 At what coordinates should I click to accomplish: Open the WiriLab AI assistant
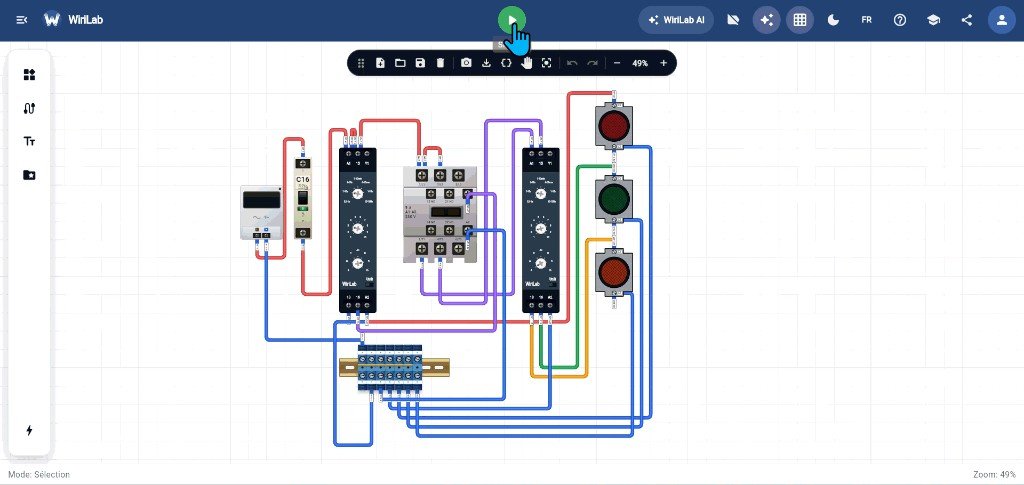coord(676,20)
